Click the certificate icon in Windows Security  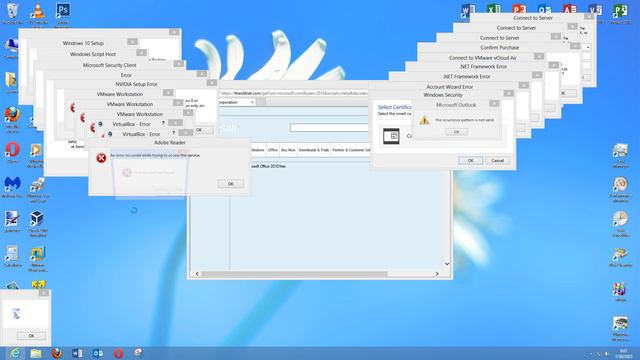point(391,136)
